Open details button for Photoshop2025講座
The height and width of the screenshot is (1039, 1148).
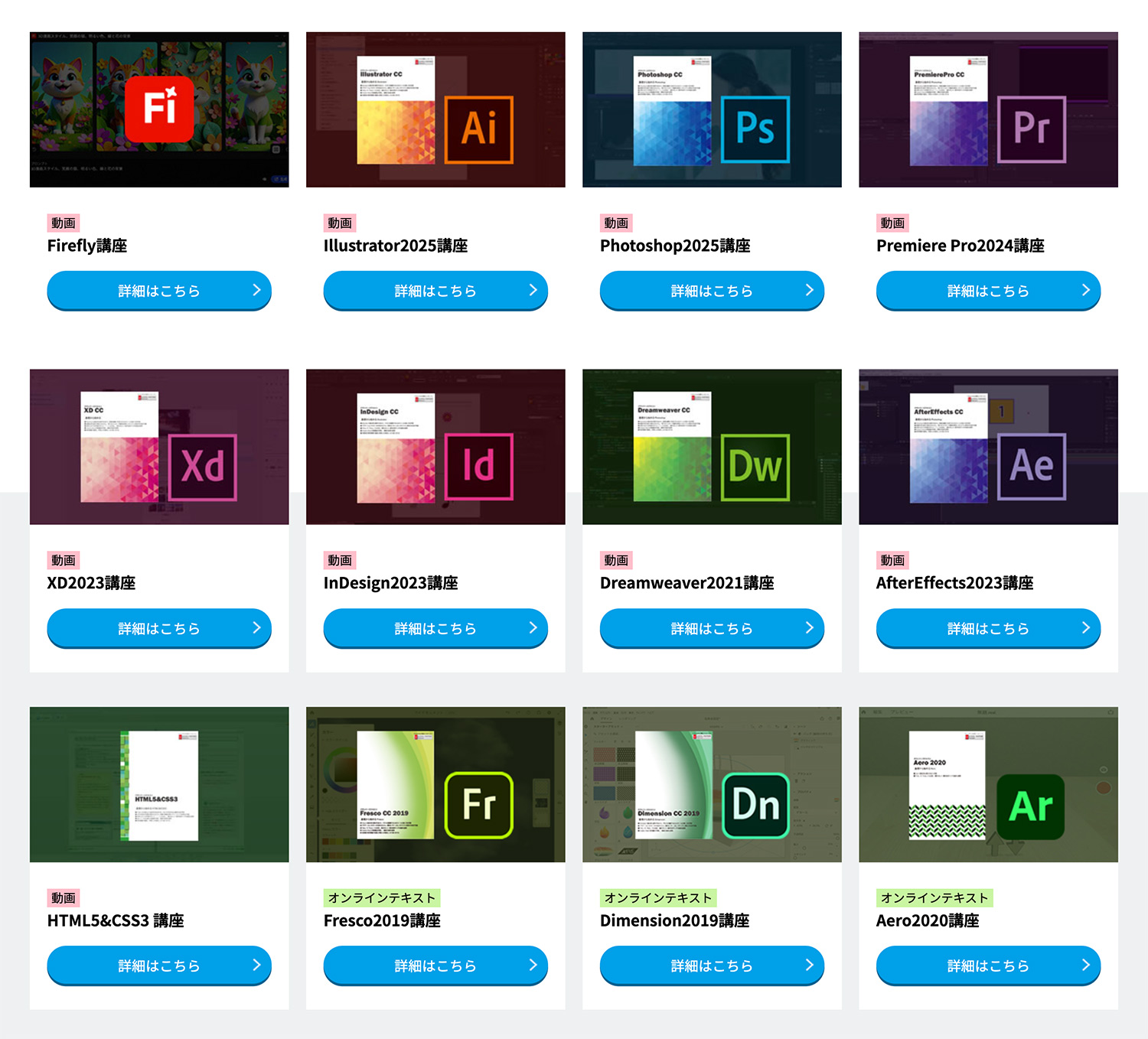712,291
